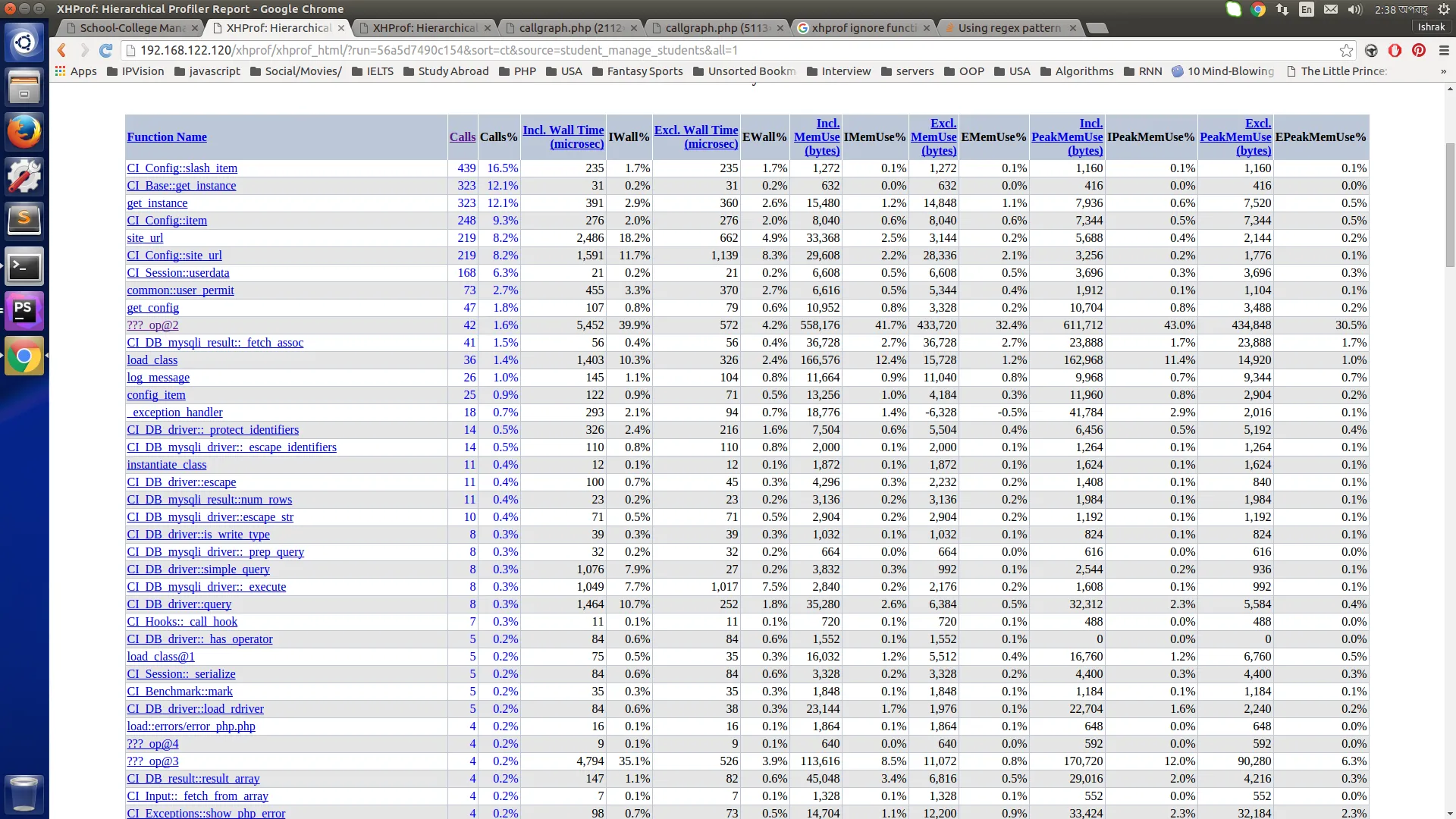
Task: Open load_class function details
Action: [x=152, y=359]
